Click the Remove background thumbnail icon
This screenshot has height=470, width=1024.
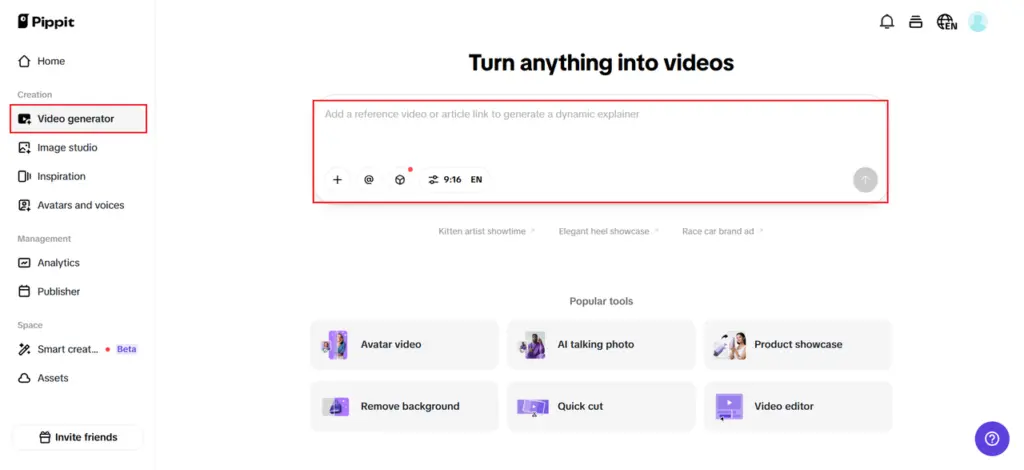(335, 407)
